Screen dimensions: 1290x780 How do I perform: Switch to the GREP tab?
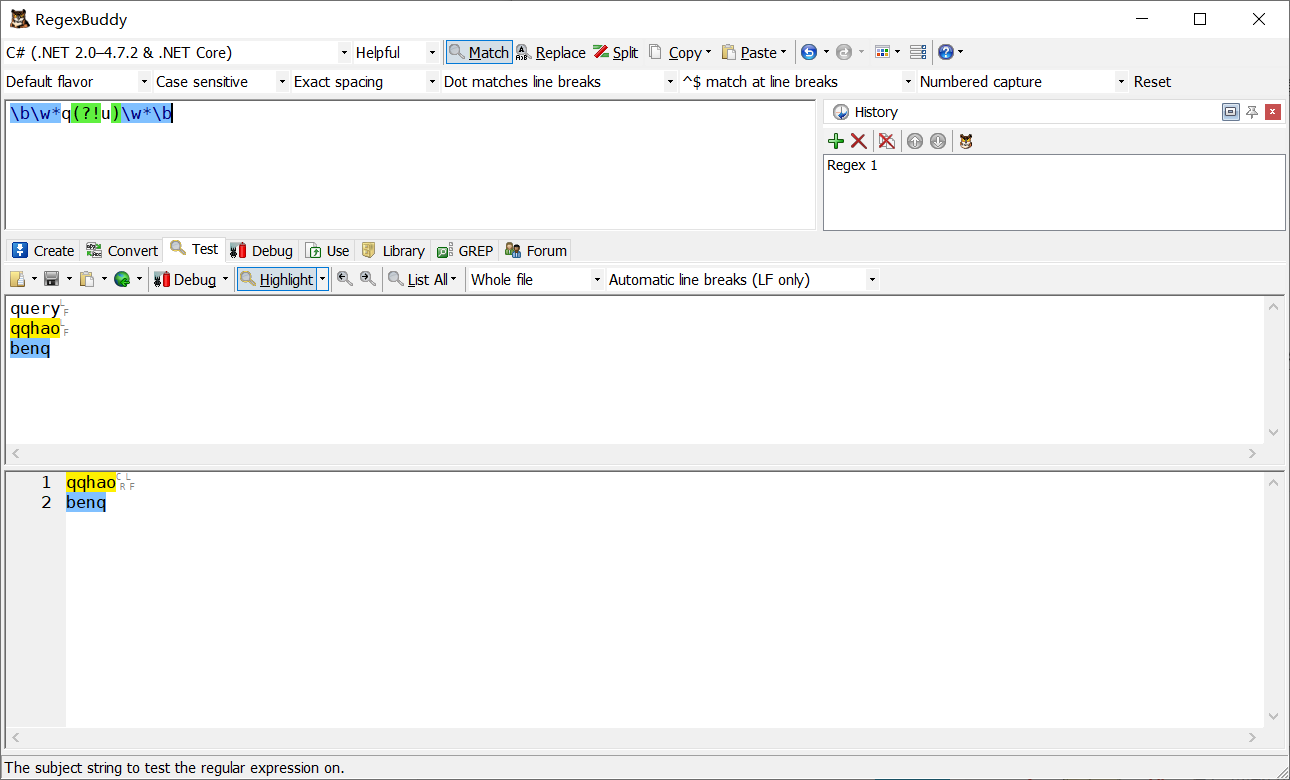tap(465, 250)
